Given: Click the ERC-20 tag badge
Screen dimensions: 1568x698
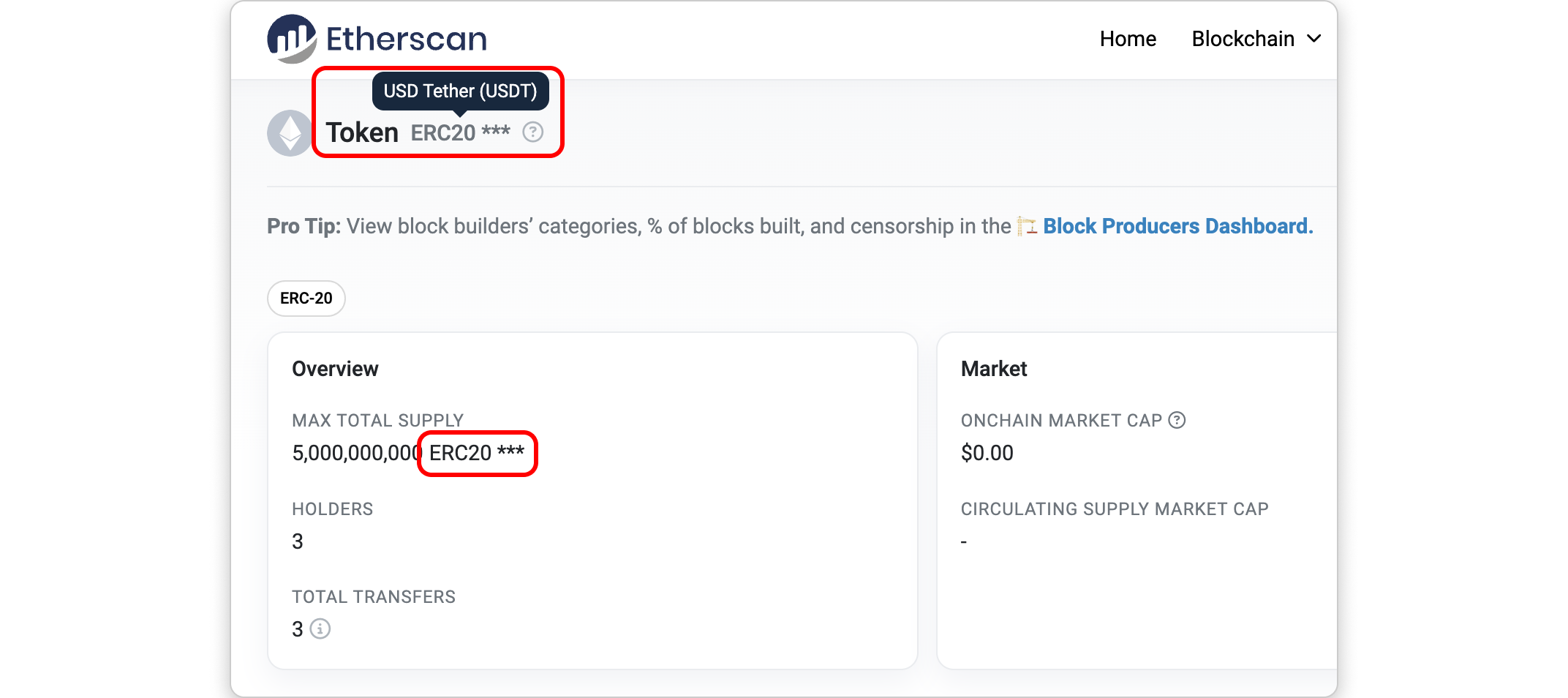Looking at the screenshot, I should [x=306, y=299].
